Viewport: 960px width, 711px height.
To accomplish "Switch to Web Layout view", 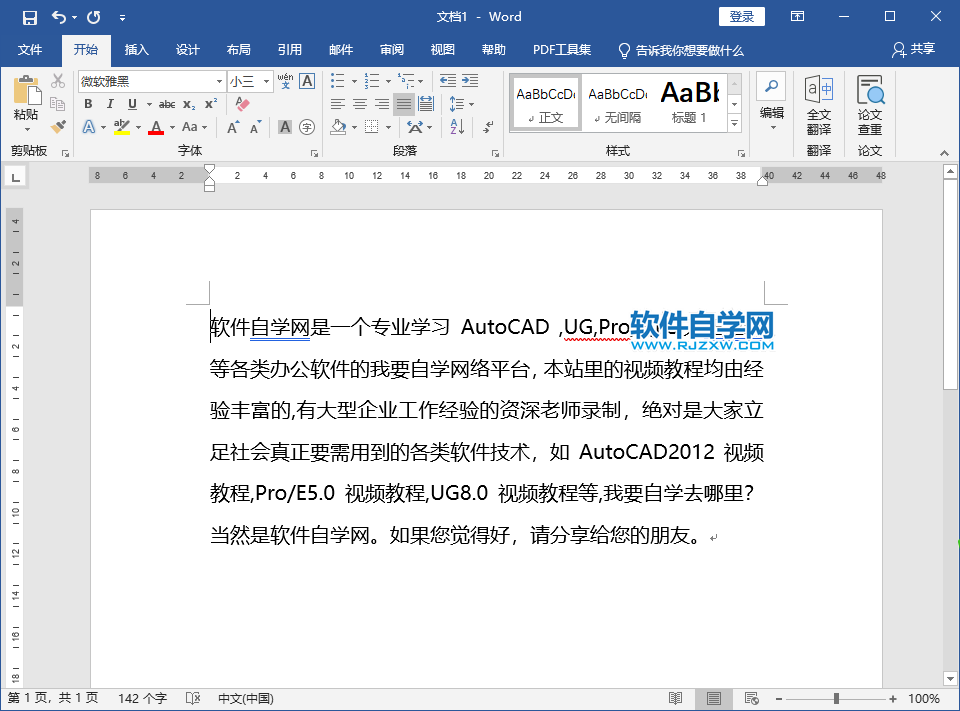I will point(751,698).
